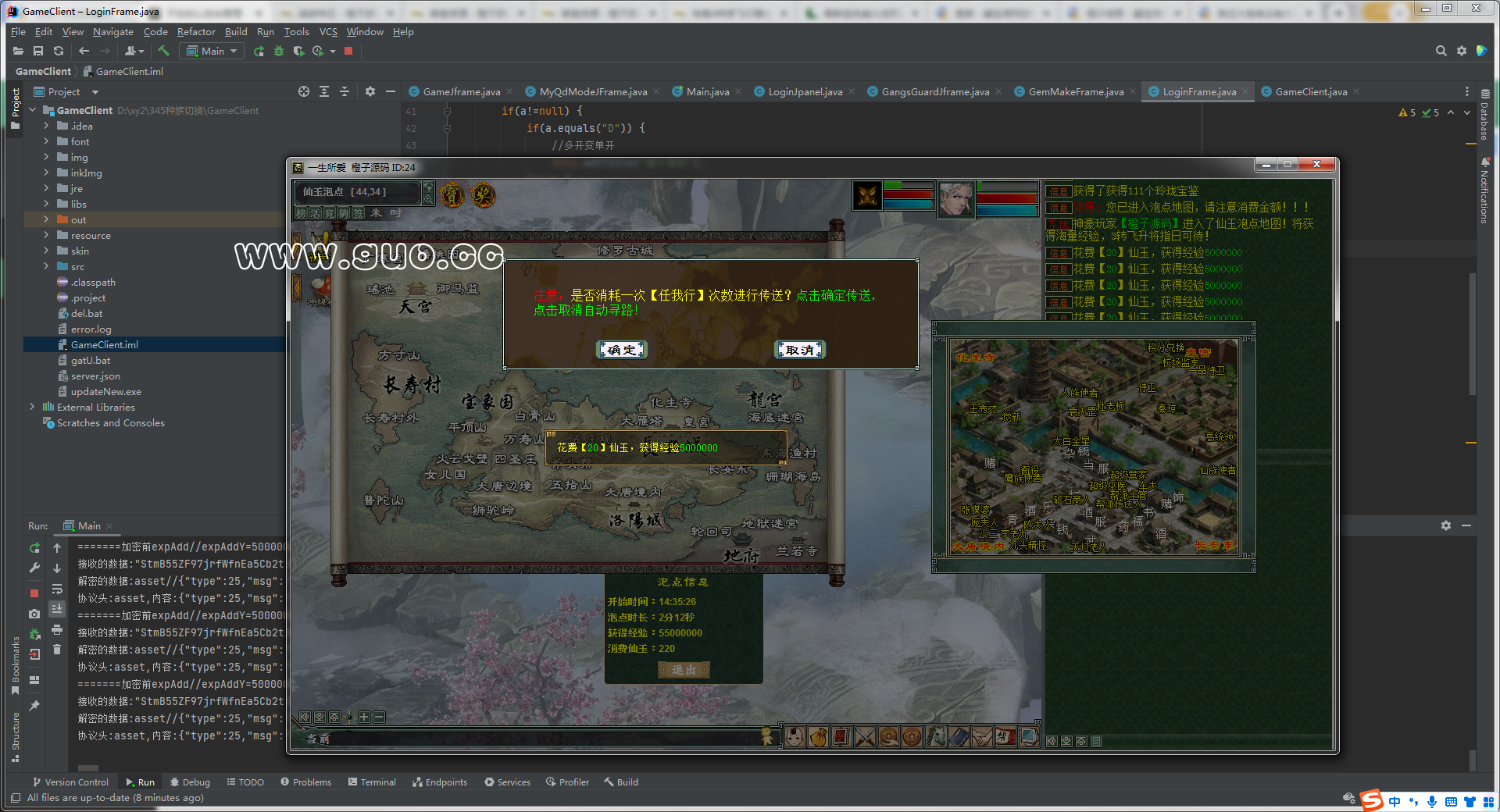The image size is (1500, 812).
Task: Switch to the Main.java editor tab
Action: pos(707,91)
